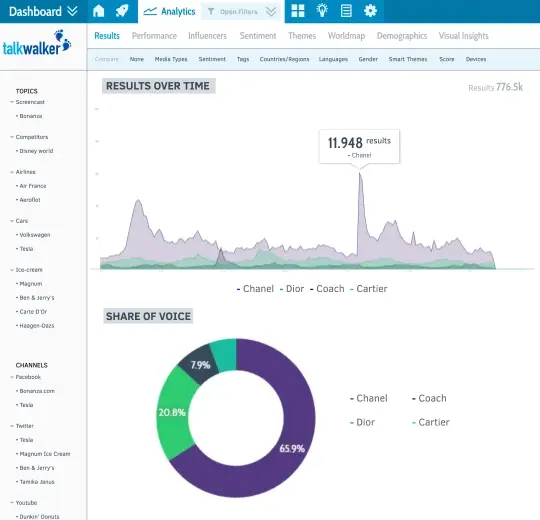Collapse the Cars topic group
The image size is (540, 520).
12,221
